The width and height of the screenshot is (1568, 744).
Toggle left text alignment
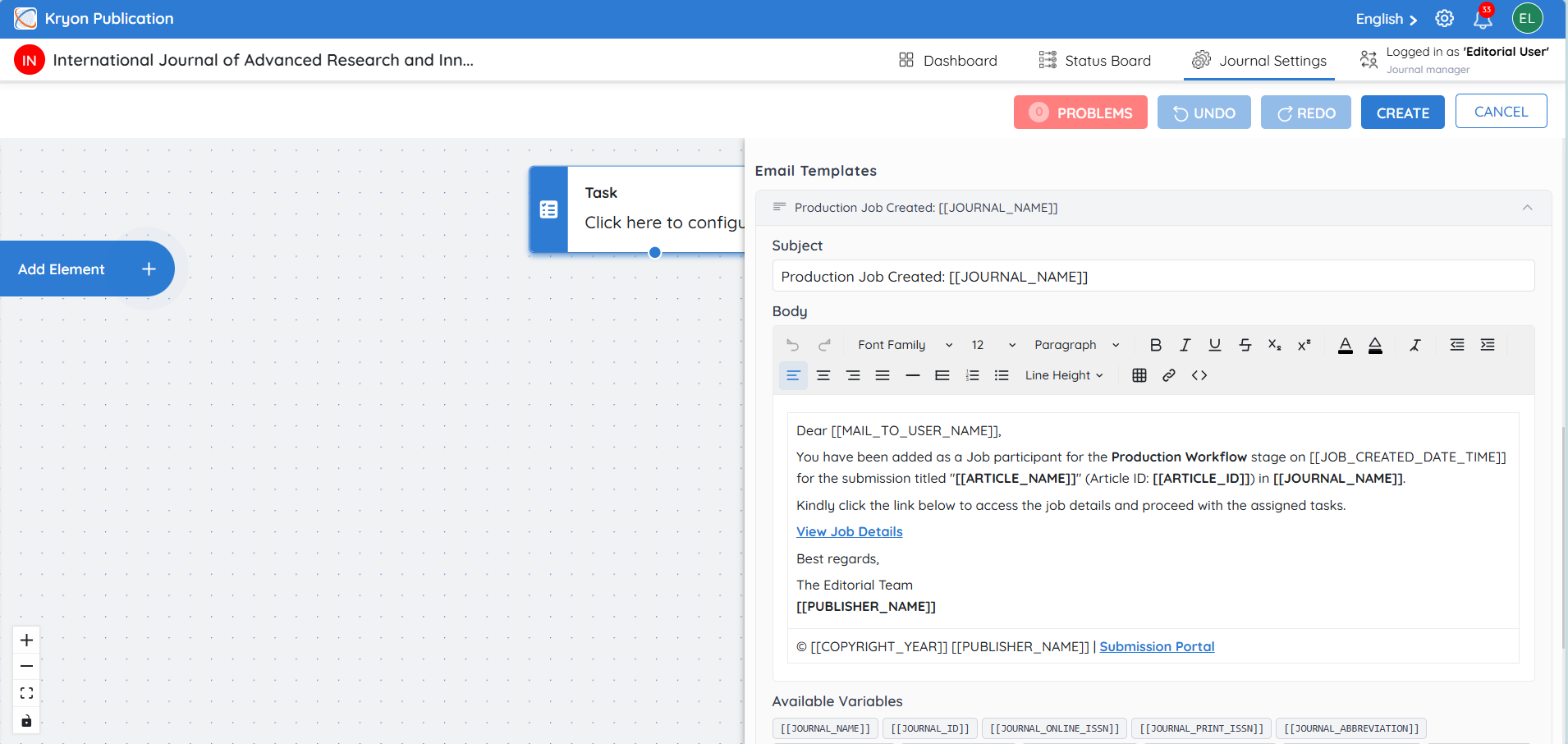click(x=793, y=375)
